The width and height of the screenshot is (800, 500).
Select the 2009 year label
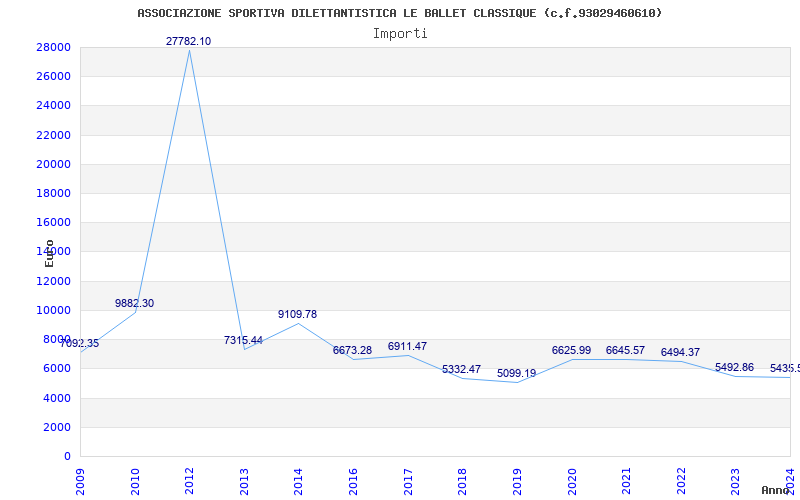click(81, 482)
